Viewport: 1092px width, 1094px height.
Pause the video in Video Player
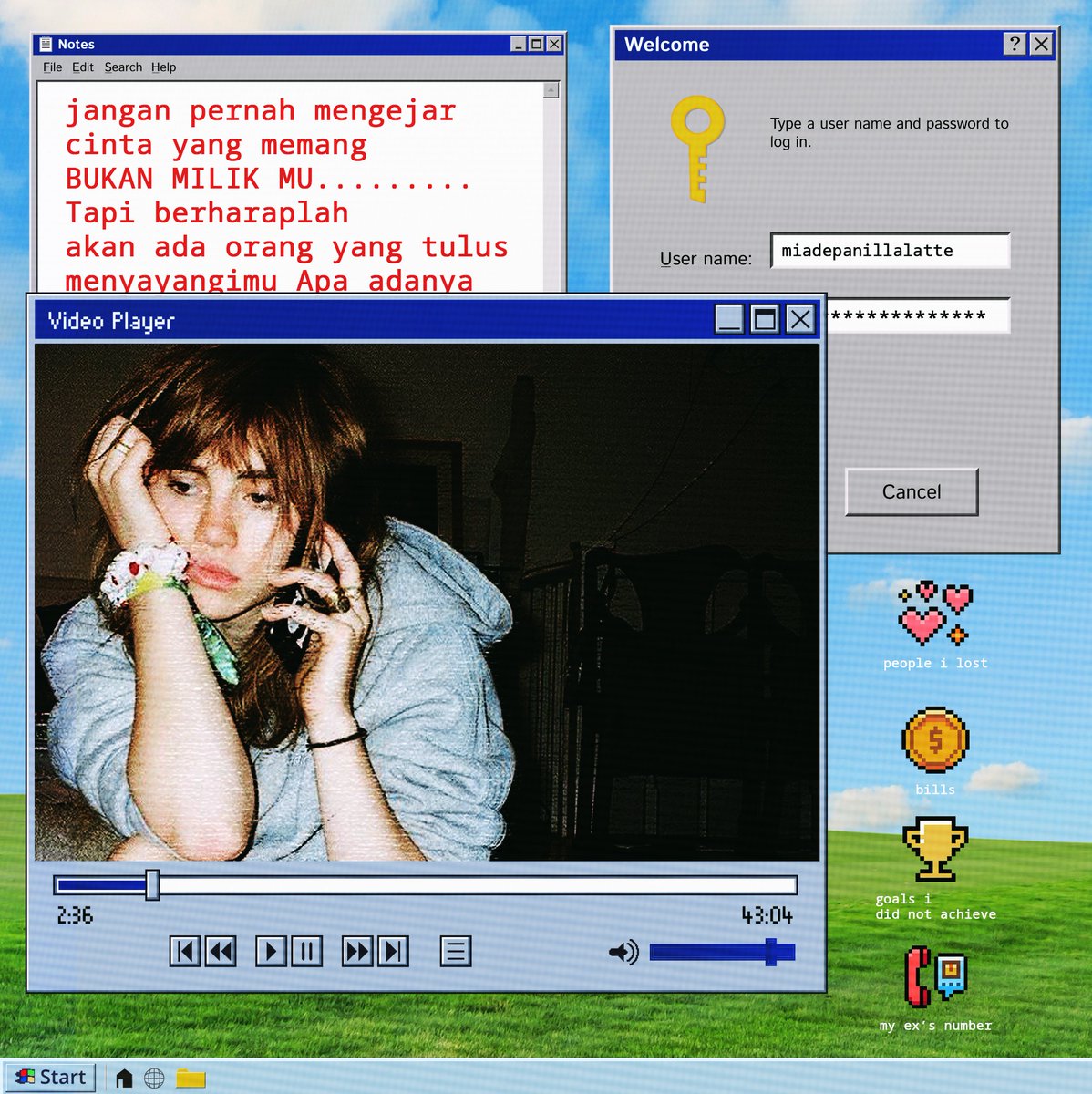306,952
